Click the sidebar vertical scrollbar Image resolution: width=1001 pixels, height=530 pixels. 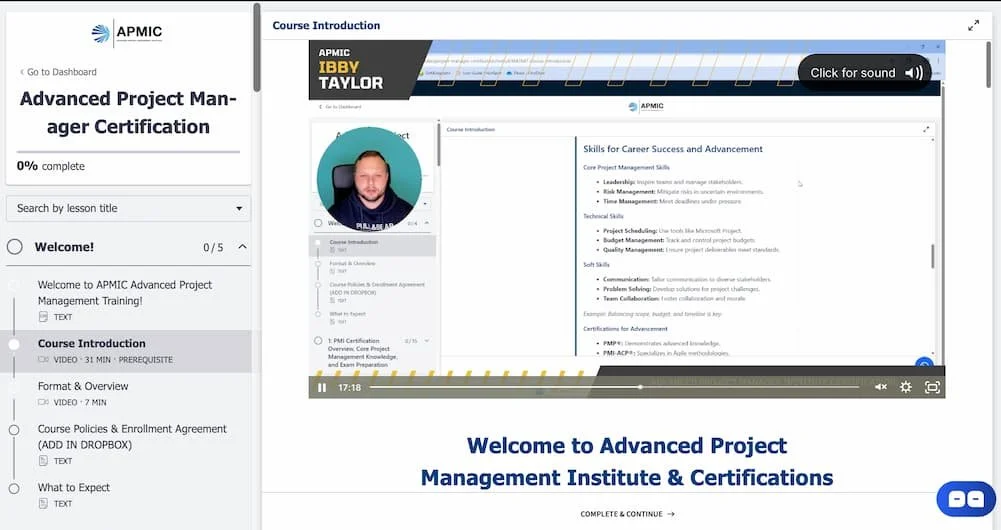coord(257,48)
